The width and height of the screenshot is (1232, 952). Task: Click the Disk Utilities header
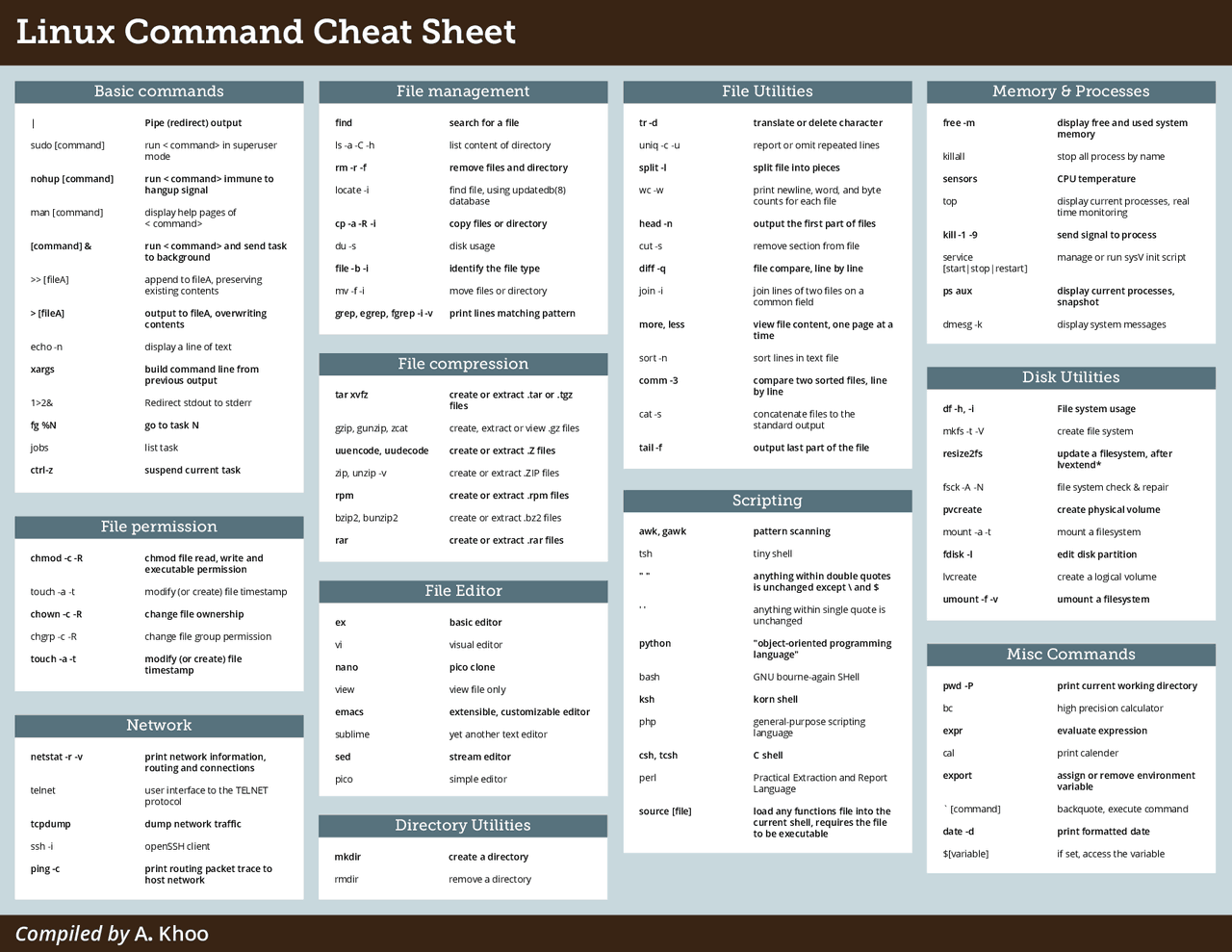coord(1070,377)
